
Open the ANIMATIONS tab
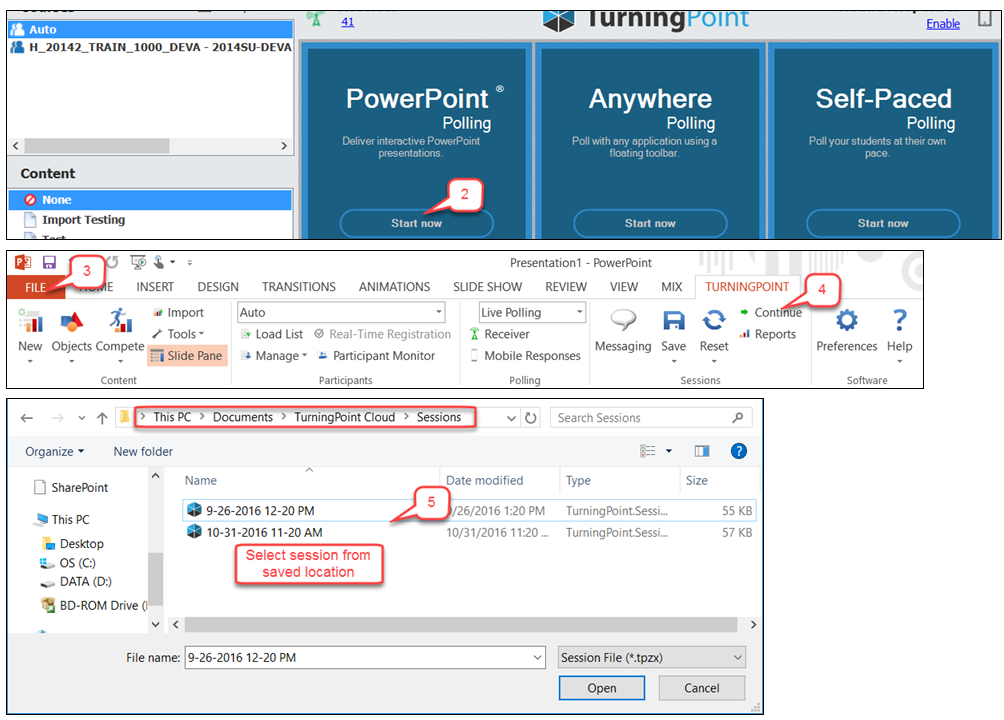coord(394,287)
